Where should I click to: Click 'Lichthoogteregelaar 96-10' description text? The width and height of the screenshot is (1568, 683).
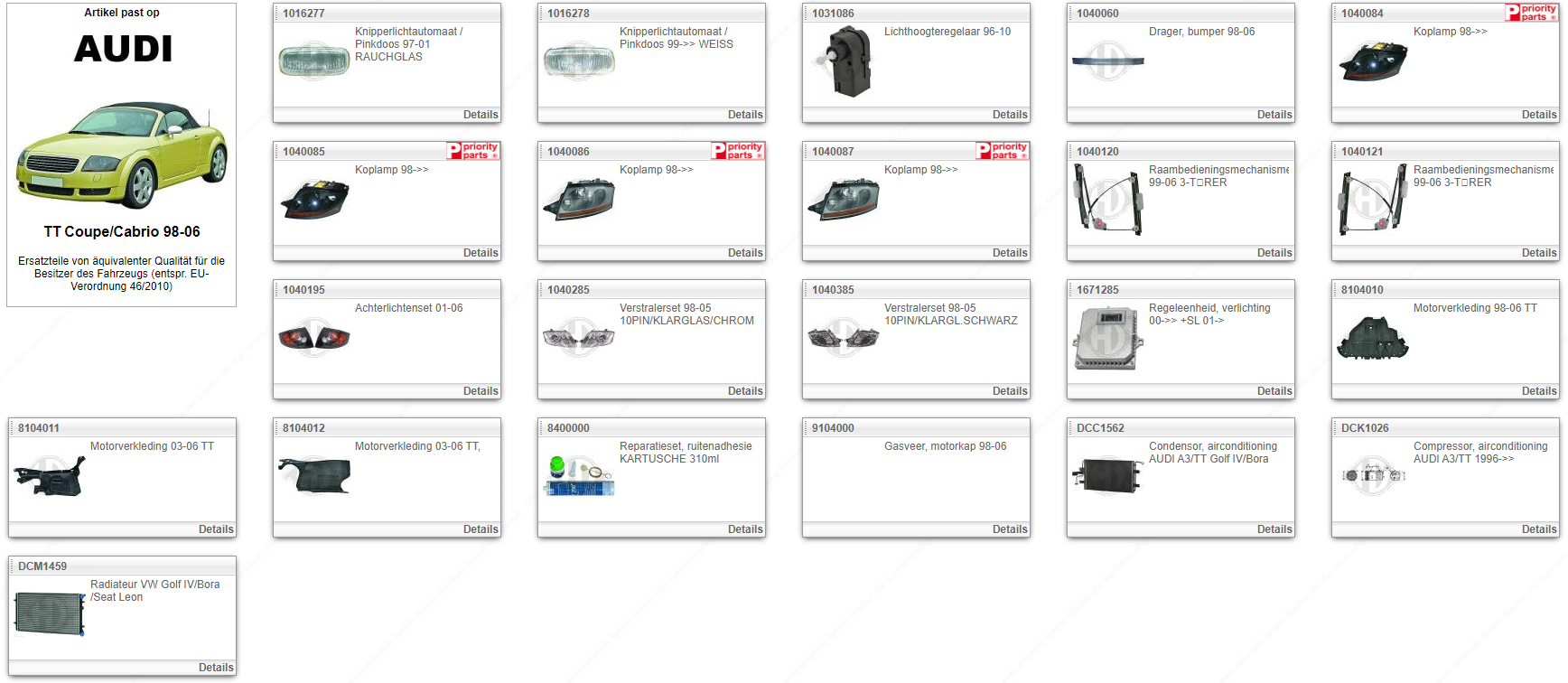point(947,32)
